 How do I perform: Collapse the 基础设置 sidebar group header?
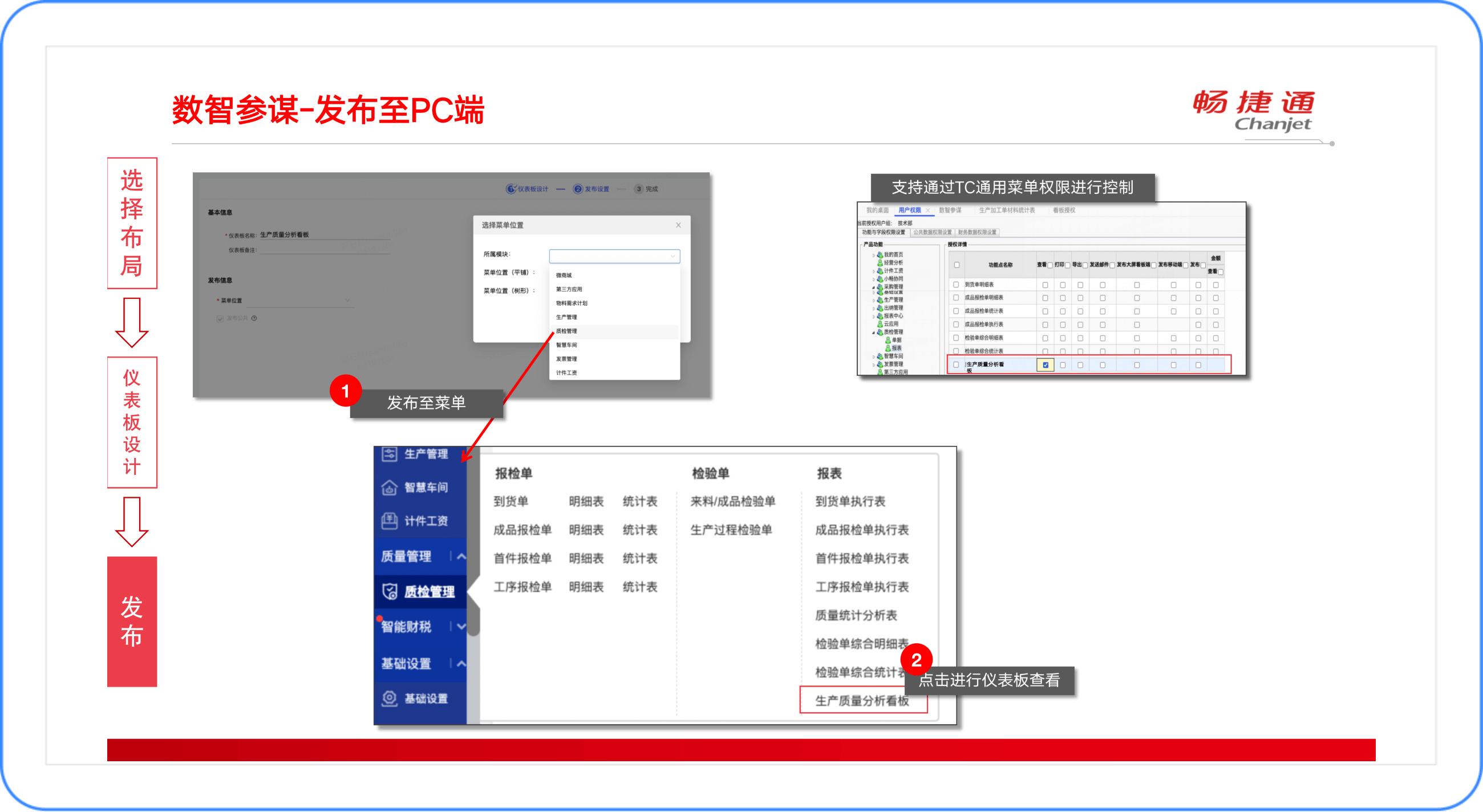click(x=461, y=664)
